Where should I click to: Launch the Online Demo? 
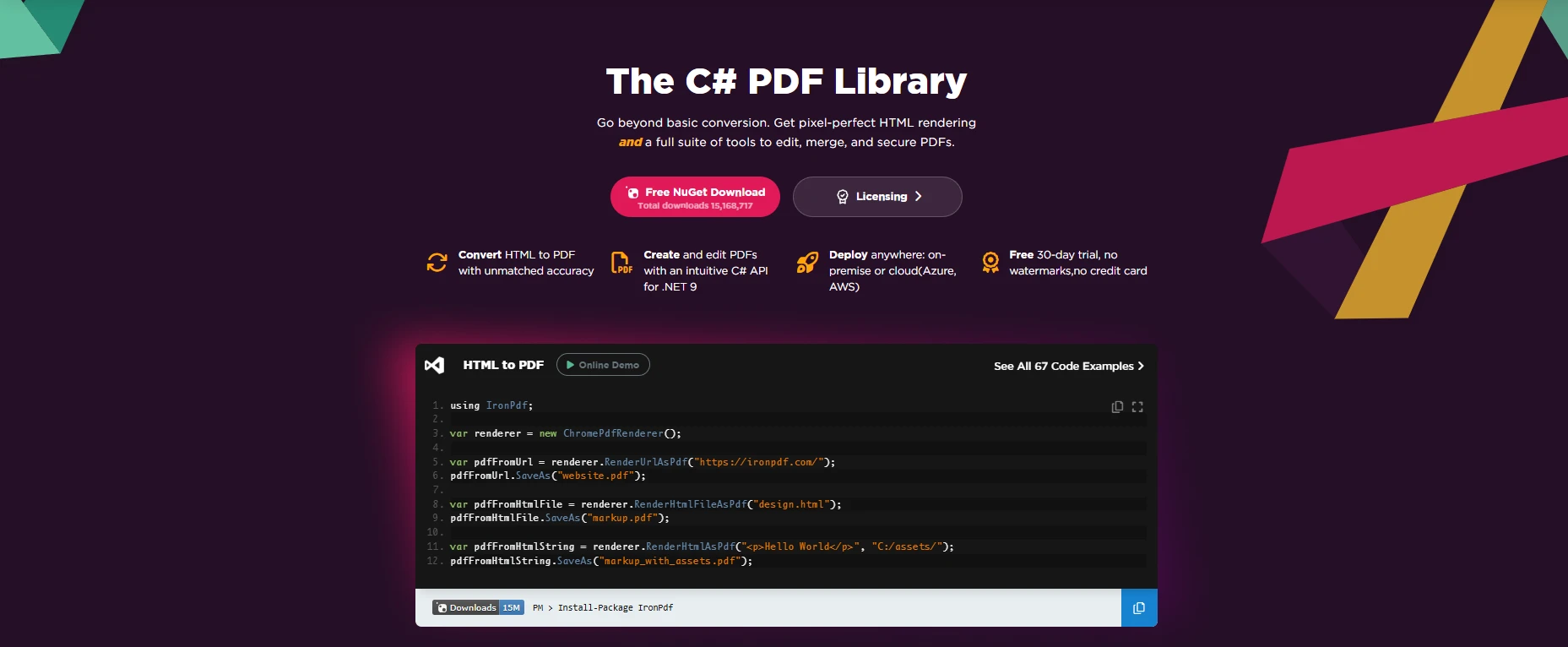pyautogui.click(x=603, y=365)
